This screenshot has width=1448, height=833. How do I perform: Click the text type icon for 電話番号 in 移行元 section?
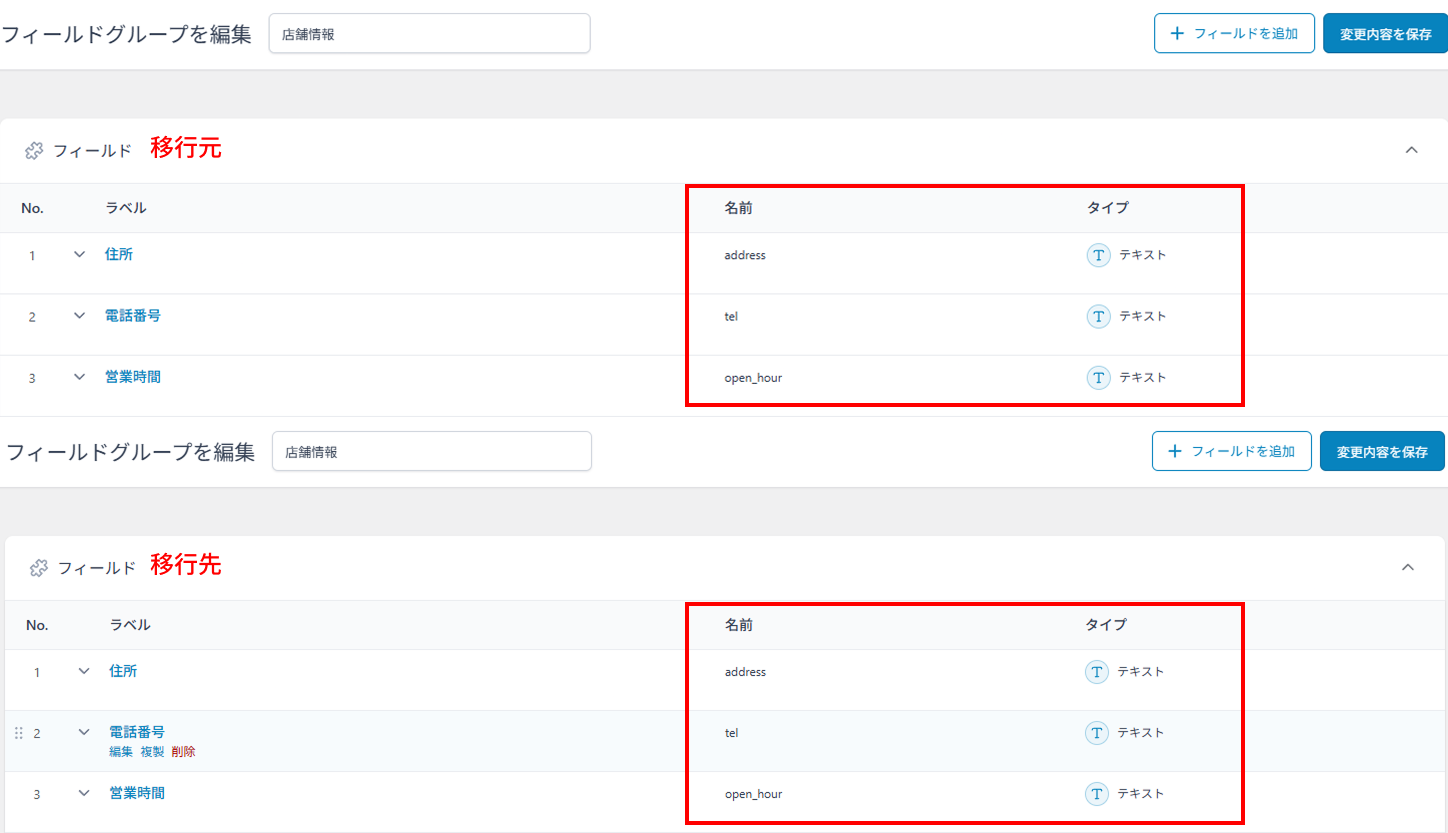point(1098,316)
